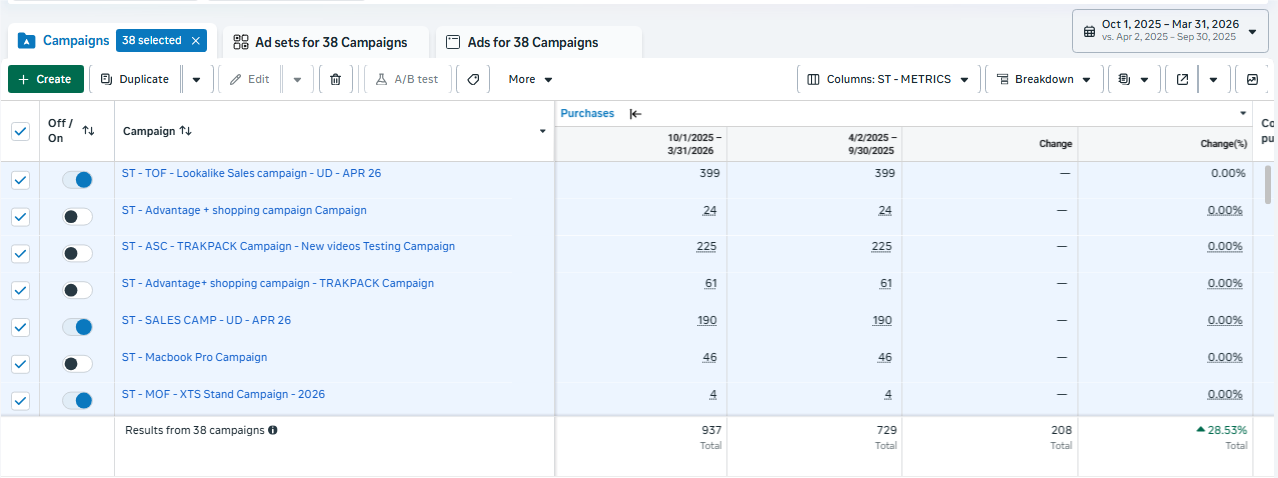The image size is (1278, 478).
Task: Open Columns: ST - METRICS dropdown
Action: tap(888, 79)
